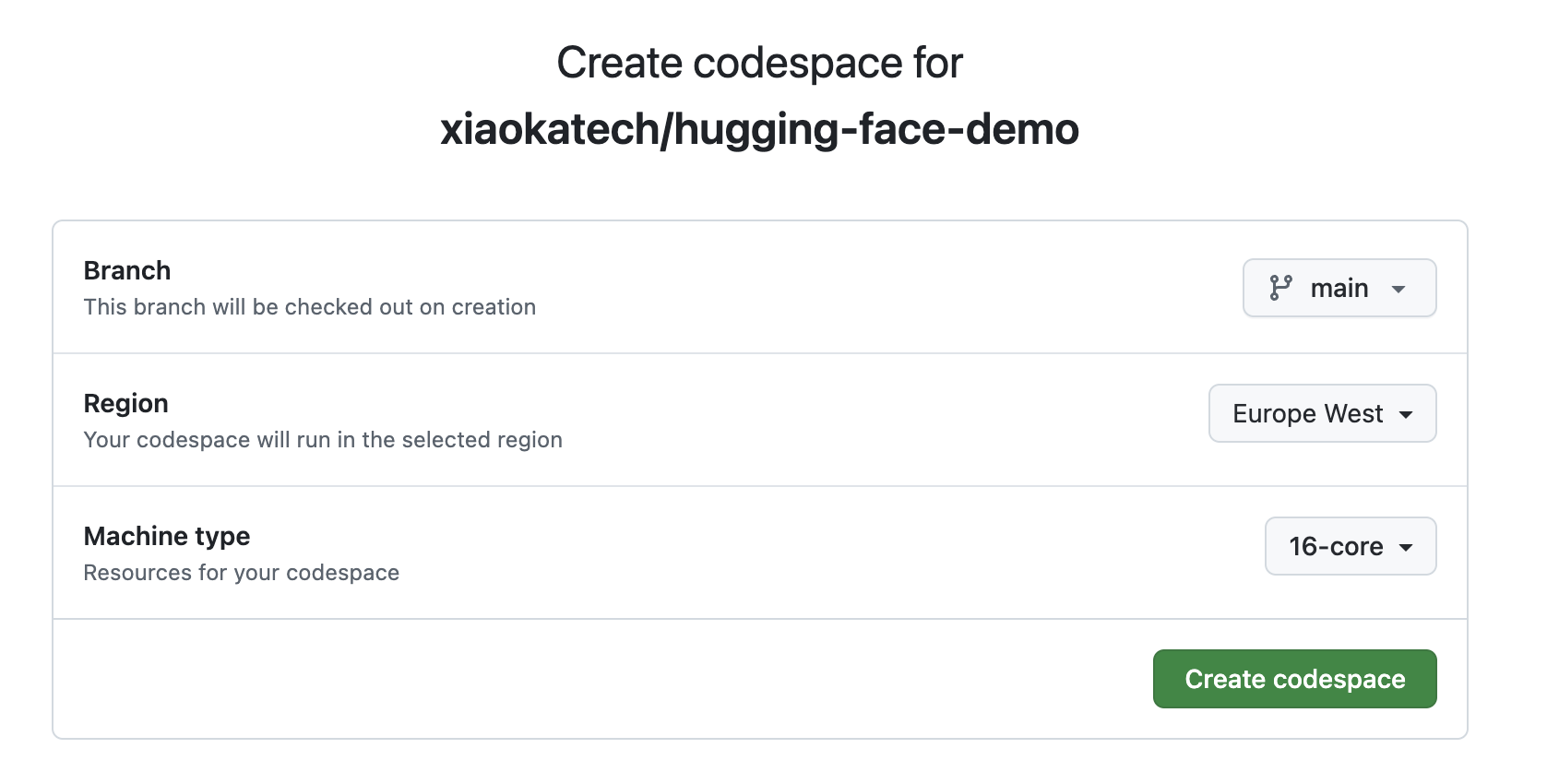Viewport: 1559px width, 784px height.
Task: Click the caret arrow beside Europe West
Action: pyautogui.click(x=1406, y=414)
